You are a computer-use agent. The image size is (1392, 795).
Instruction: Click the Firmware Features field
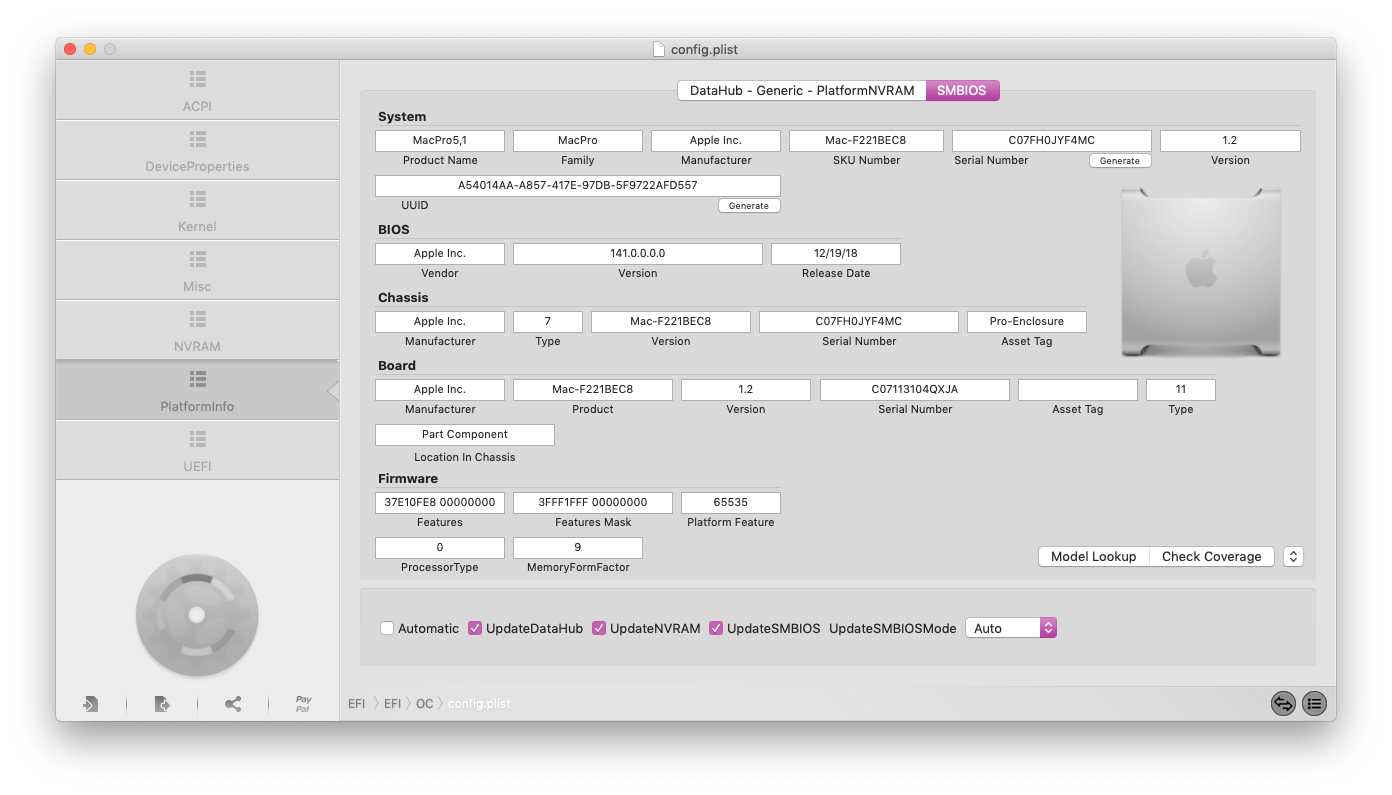440,503
